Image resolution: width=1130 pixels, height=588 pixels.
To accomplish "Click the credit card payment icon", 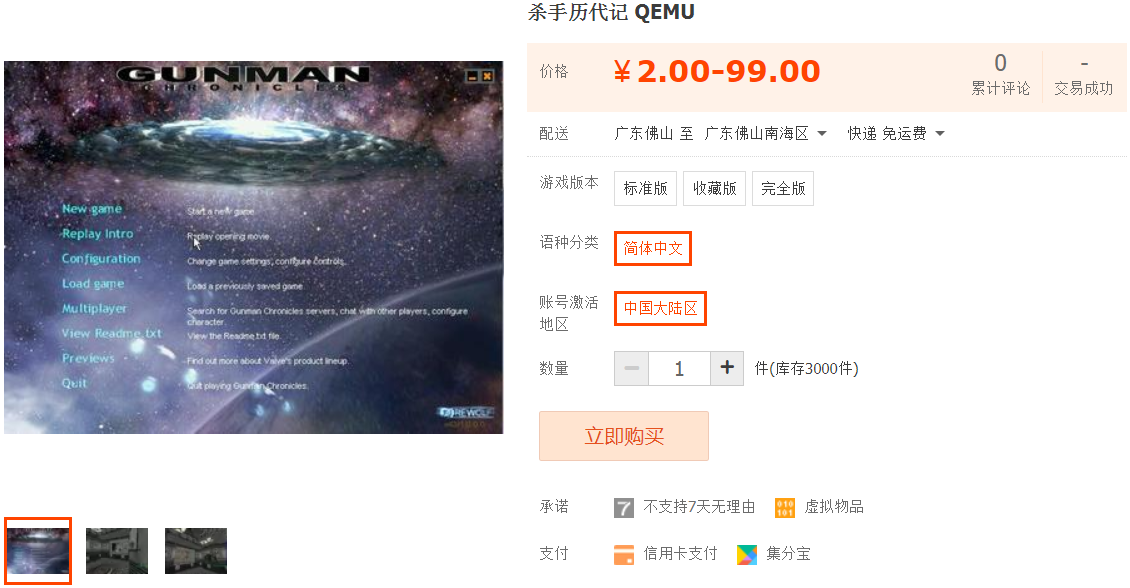I will click(623, 554).
